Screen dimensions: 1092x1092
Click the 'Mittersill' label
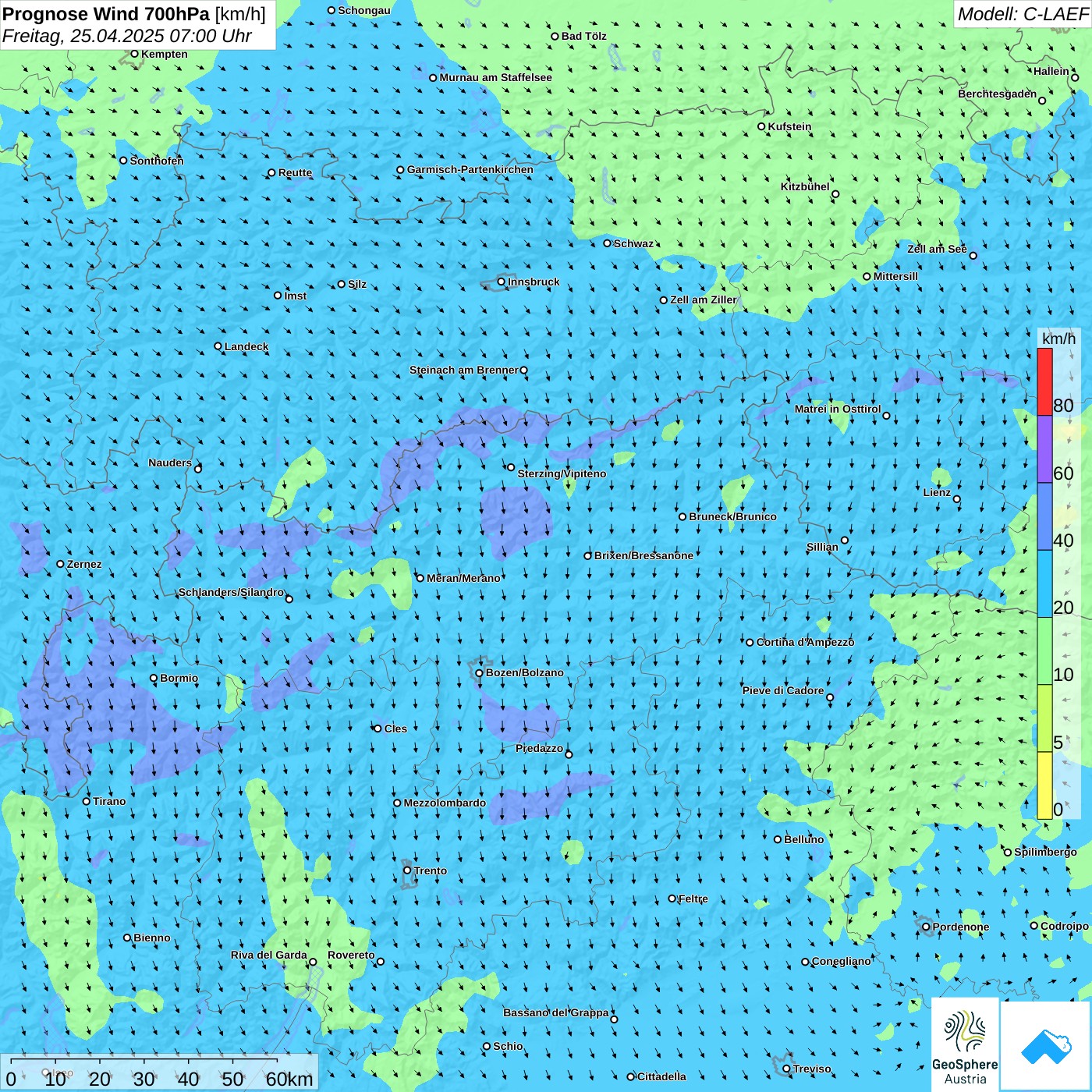(x=895, y=276)
